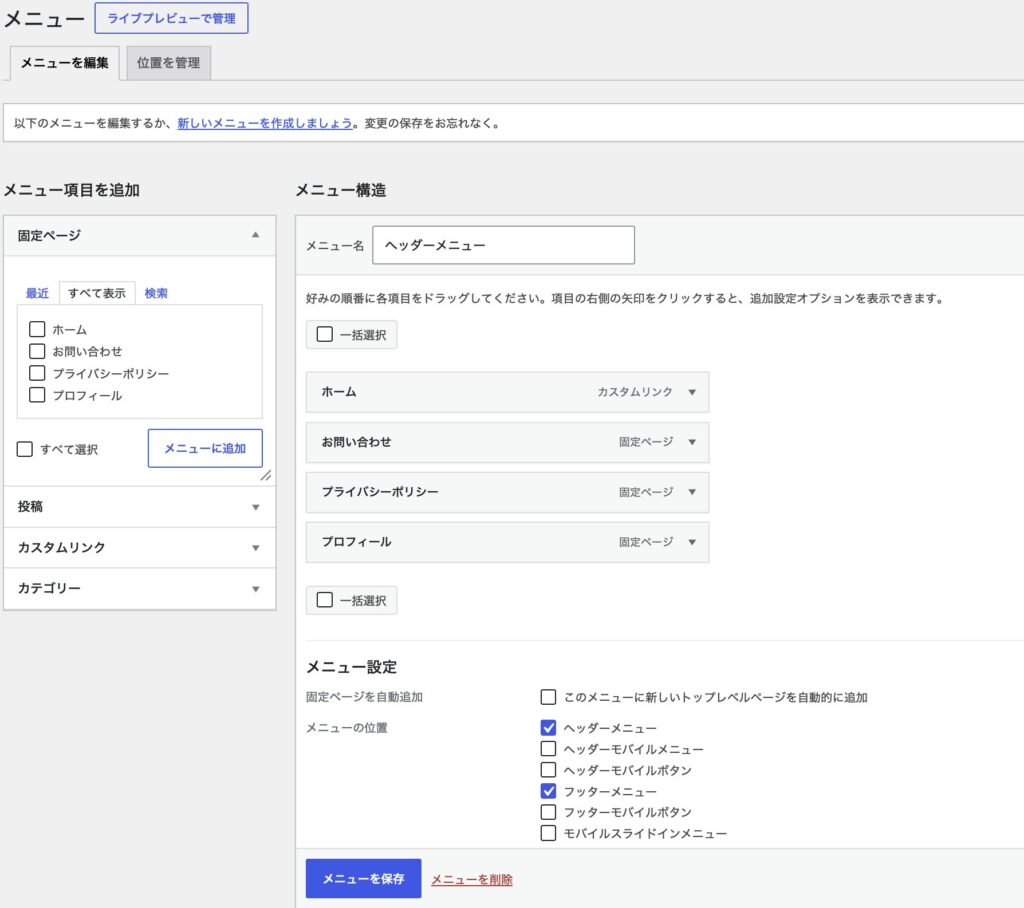Expand the プライバシーポリシー menu item arrow
The width and height of the screenshot is (1024, 908).
coord(692,492)
